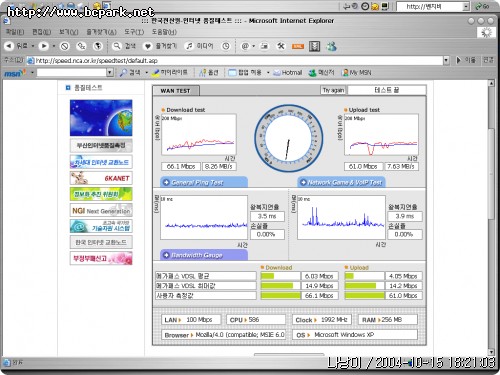Click the Back arrow toolbar icon
The height and width of the screenshot is (375, 500).
pos(9,46)
